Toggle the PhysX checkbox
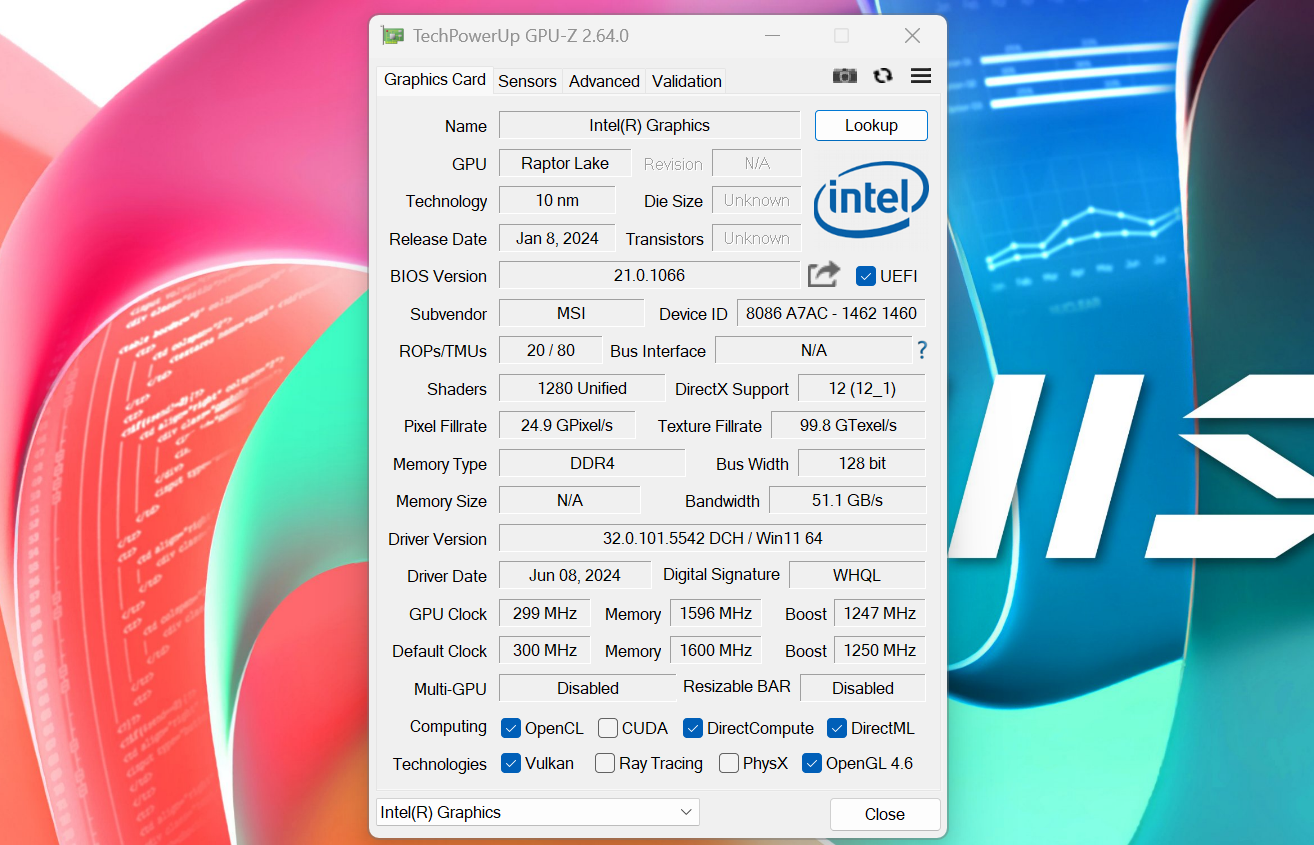The image size is (1314, 845). point(728,763)
